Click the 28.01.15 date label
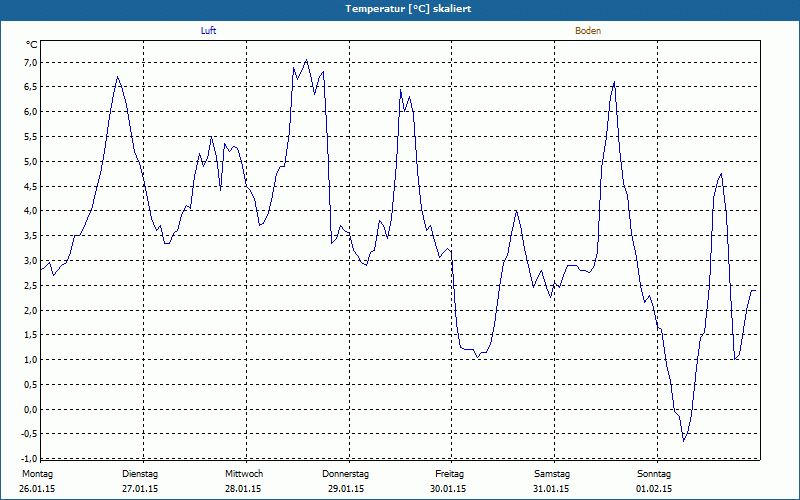Screen dimensions: 800x500 click(243, 489)
